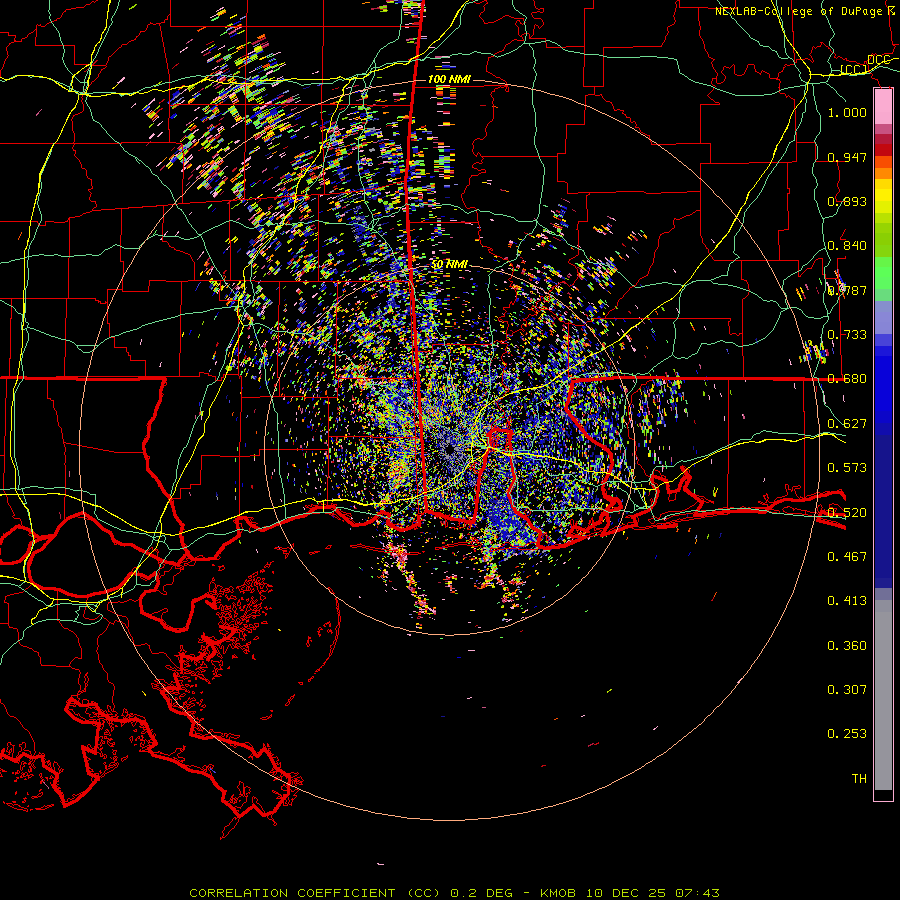Screen dimensions: 900x900
Task: Pick the dark navy segment of the color scale
Action: pos(883,511)
